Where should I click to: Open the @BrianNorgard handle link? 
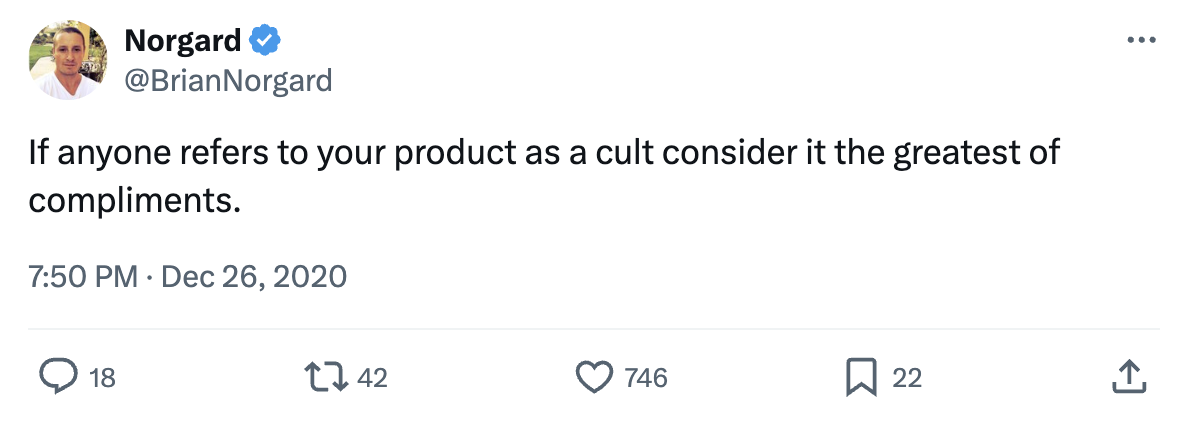coord(228,80)
